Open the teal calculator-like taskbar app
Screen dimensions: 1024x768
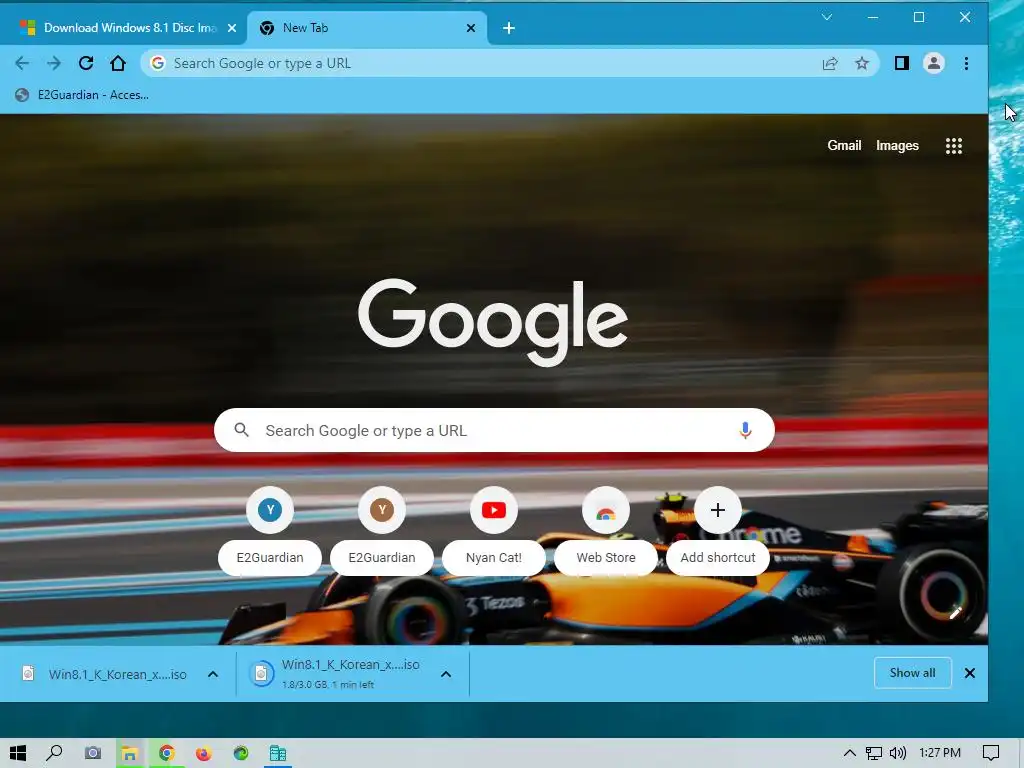click(x=278, y=754)
